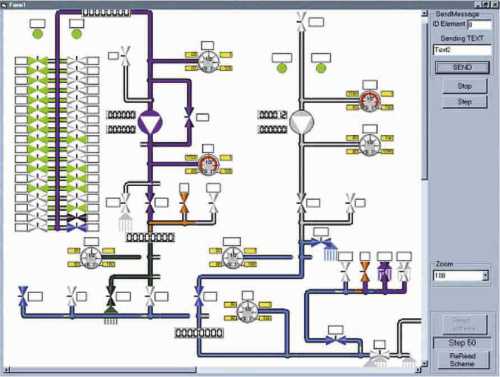Viewport: 500px width, 377px height.
Task: Click the vertical scrollbar up arrow
Action: [424, 14]
